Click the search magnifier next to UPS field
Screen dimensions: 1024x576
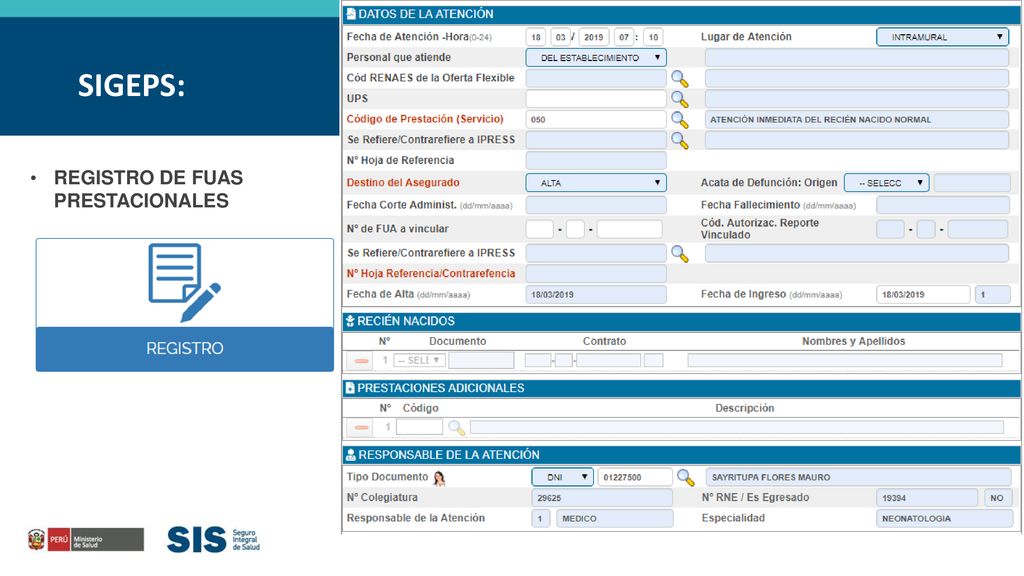tap(680, 99)
